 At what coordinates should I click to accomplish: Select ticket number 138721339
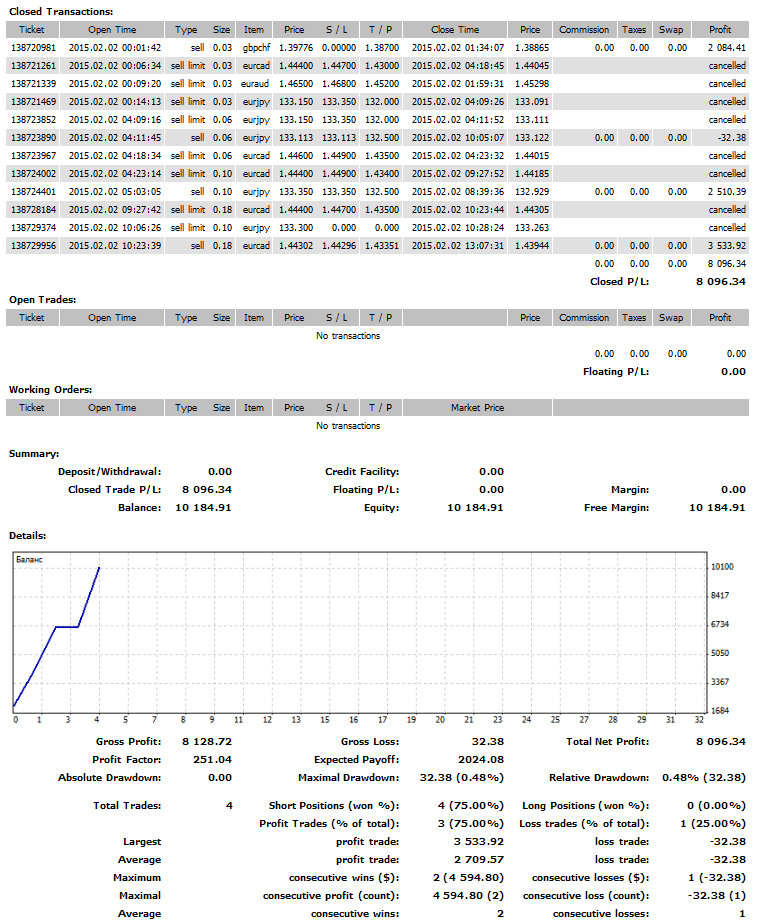(34, 84)
